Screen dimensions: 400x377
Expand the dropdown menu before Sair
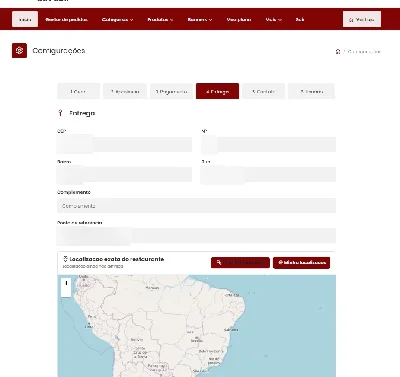pos(274,20)
